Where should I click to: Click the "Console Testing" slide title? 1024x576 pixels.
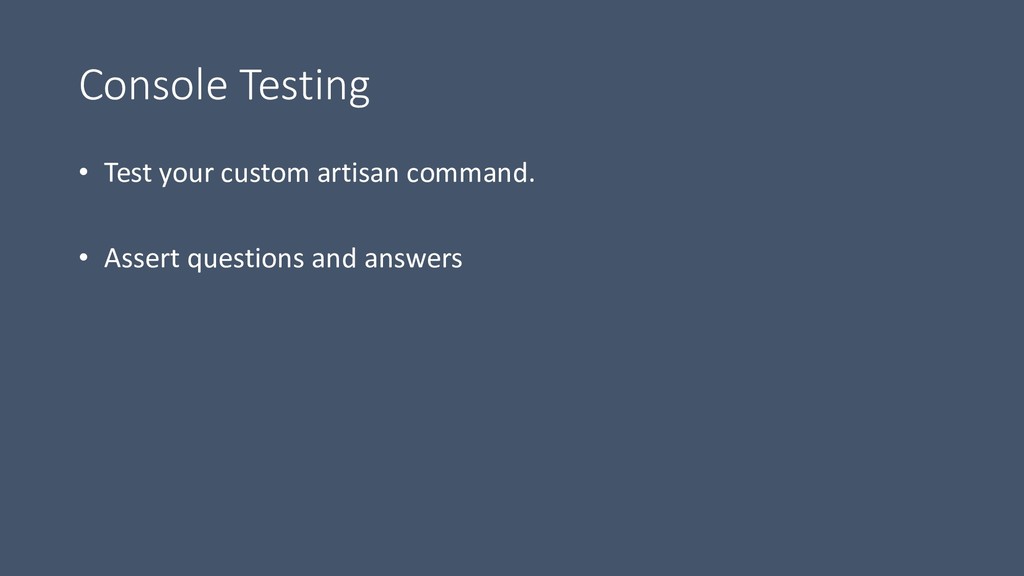pyautogui.click(x=224, y=87)
